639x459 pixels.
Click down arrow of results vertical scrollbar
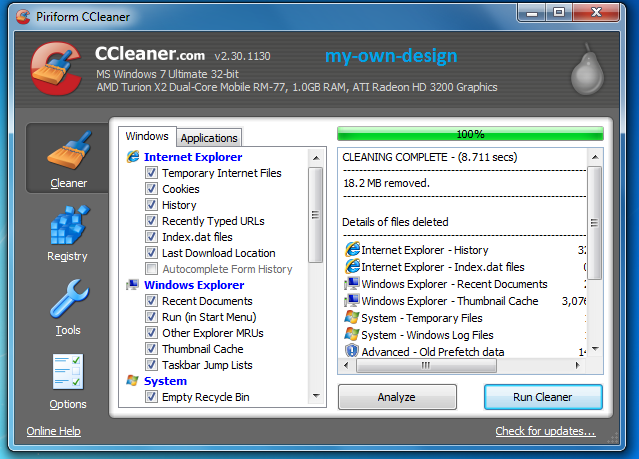point(595,349)
